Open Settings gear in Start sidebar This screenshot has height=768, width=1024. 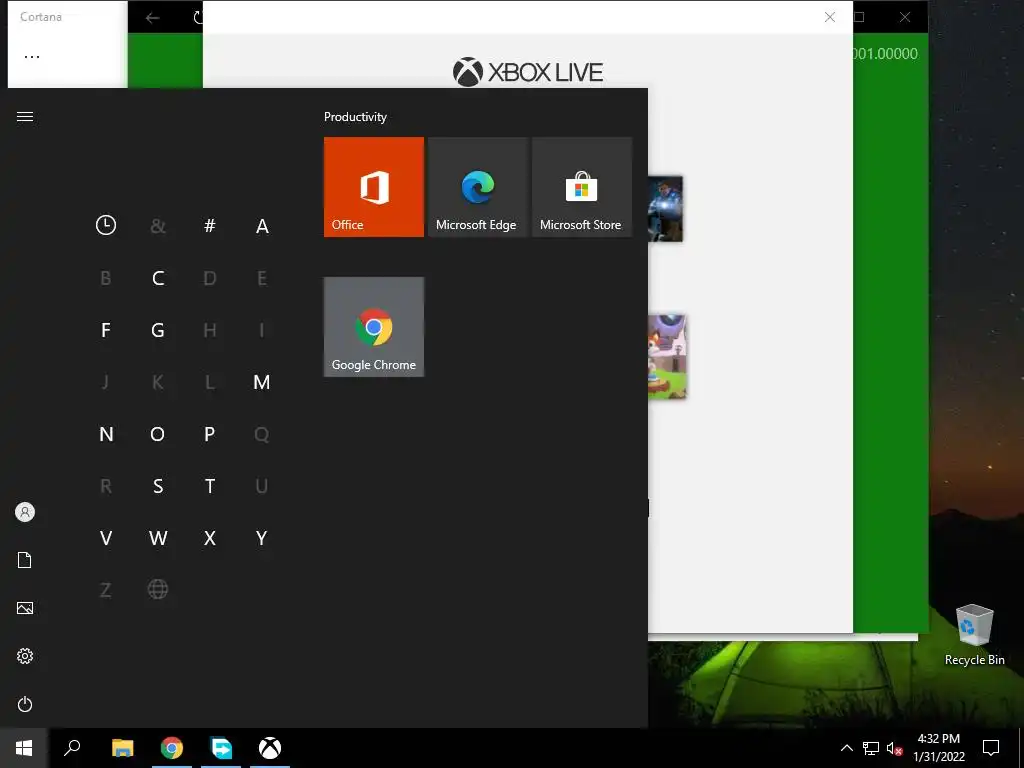[x=25, y=656]
